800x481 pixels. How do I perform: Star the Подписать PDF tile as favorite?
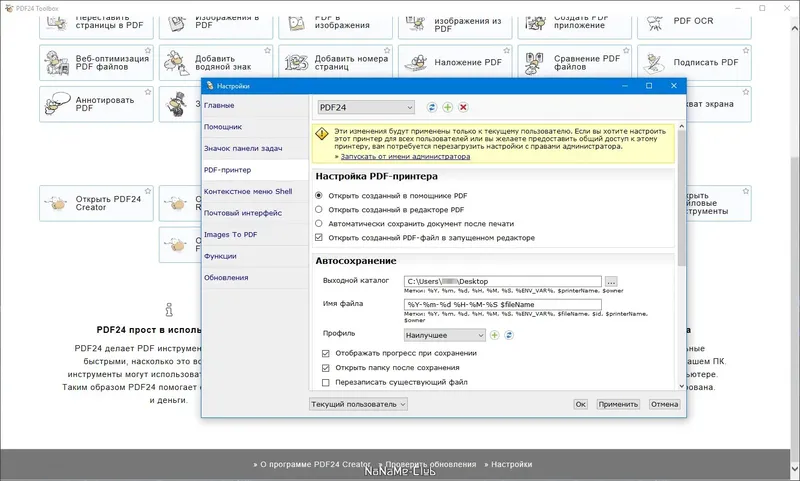point(746,50)
